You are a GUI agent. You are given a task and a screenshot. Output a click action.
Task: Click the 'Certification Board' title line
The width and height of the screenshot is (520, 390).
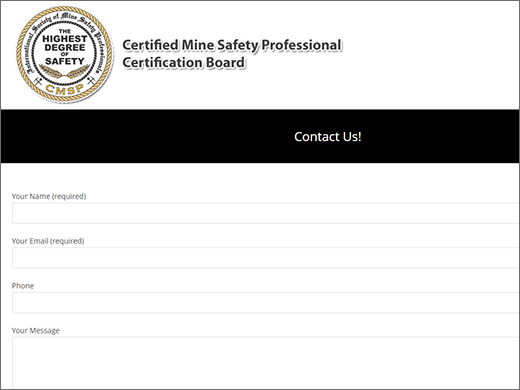184,63
